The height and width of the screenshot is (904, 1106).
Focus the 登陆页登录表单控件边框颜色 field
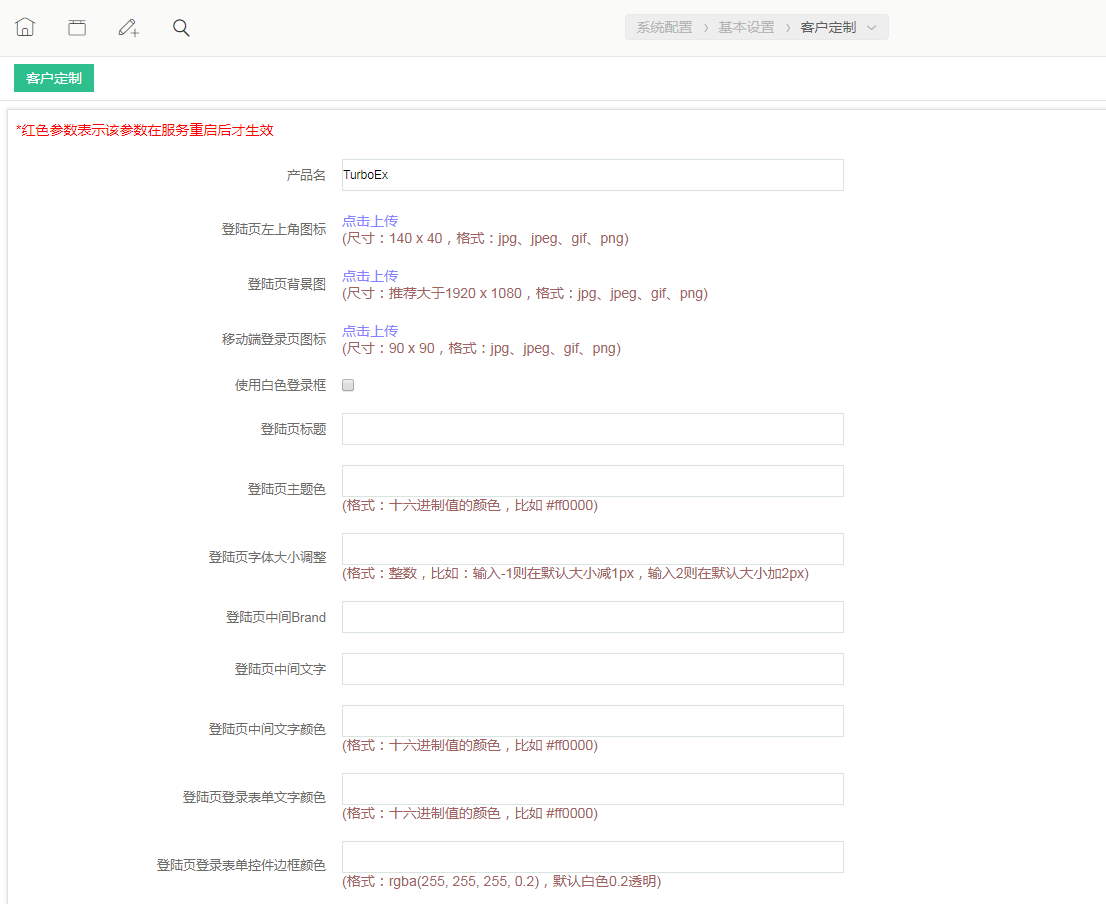pyautogui.click(x=592, y=857)
